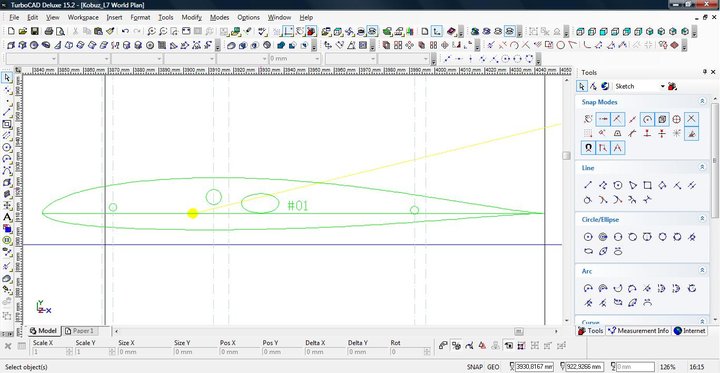This screenshot has width=720, height=373.
Task: Toggle SNAP in the status bar
Action: (x=474, y=367)
